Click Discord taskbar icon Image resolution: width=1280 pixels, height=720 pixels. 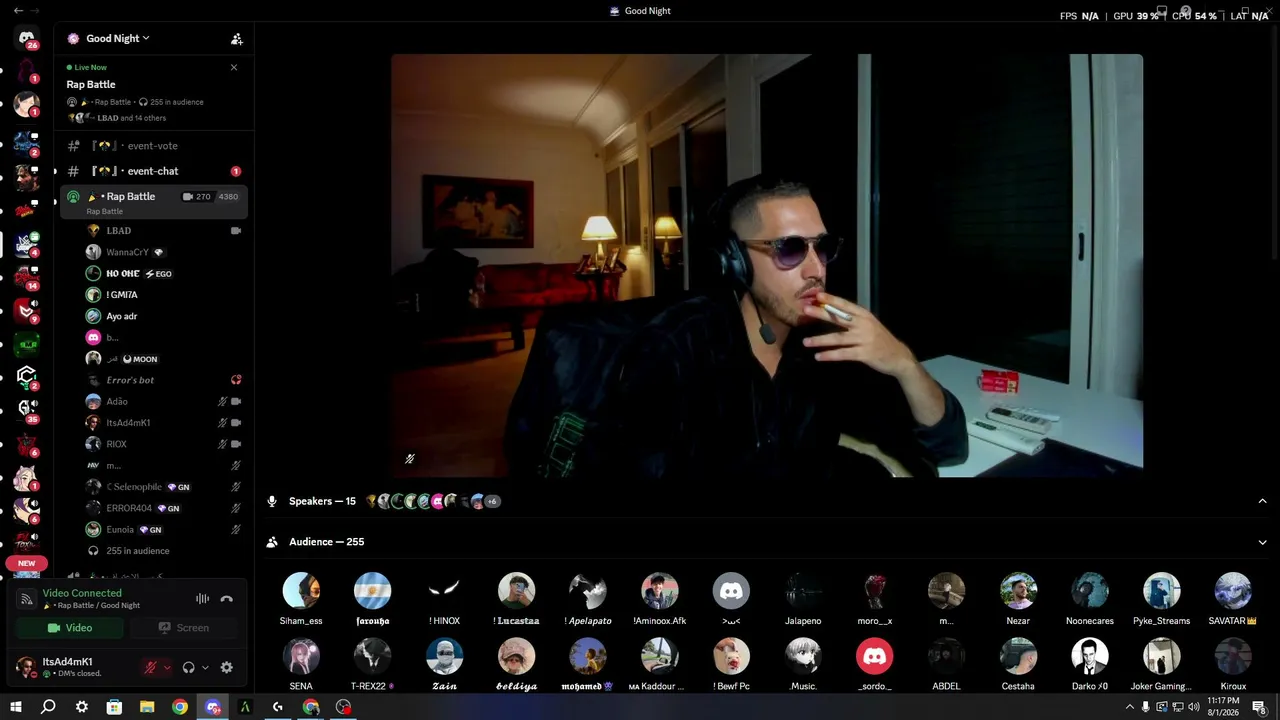pos(212,707)
